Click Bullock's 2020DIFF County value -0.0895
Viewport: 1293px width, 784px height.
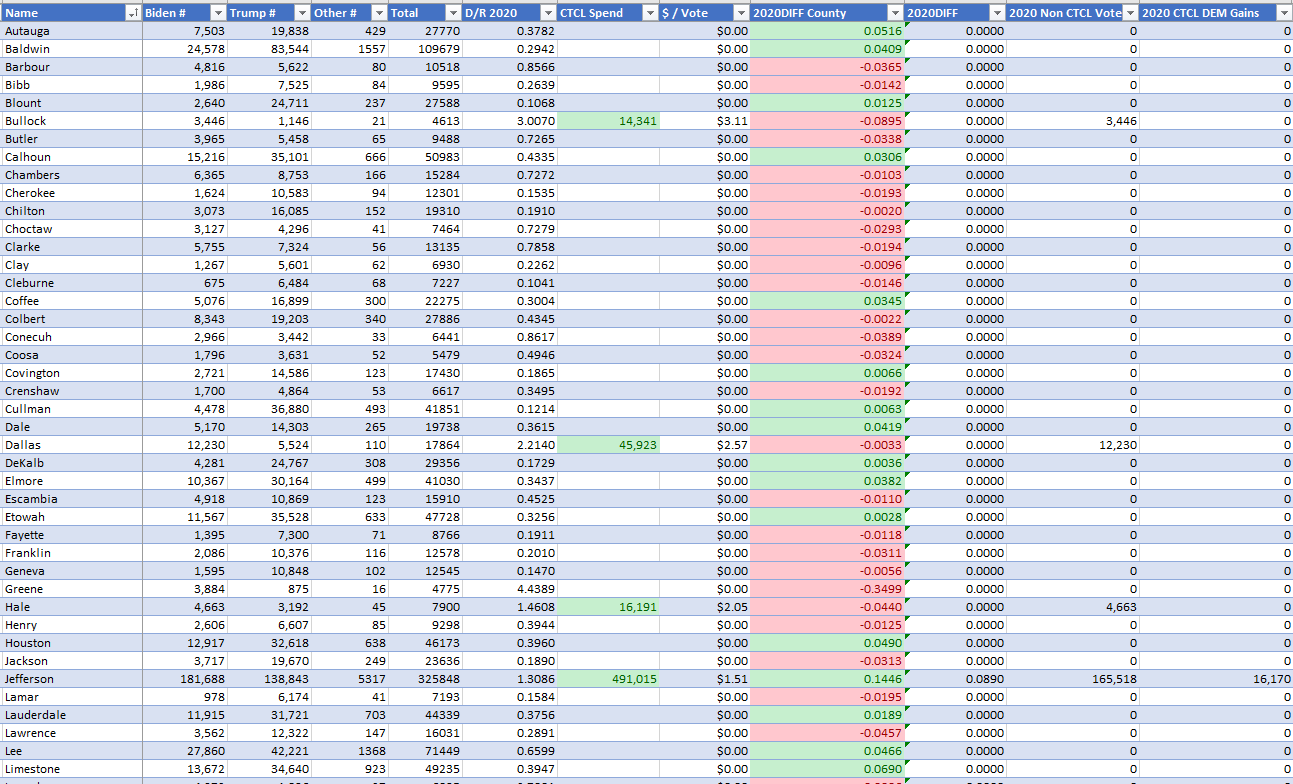point(827,121)
